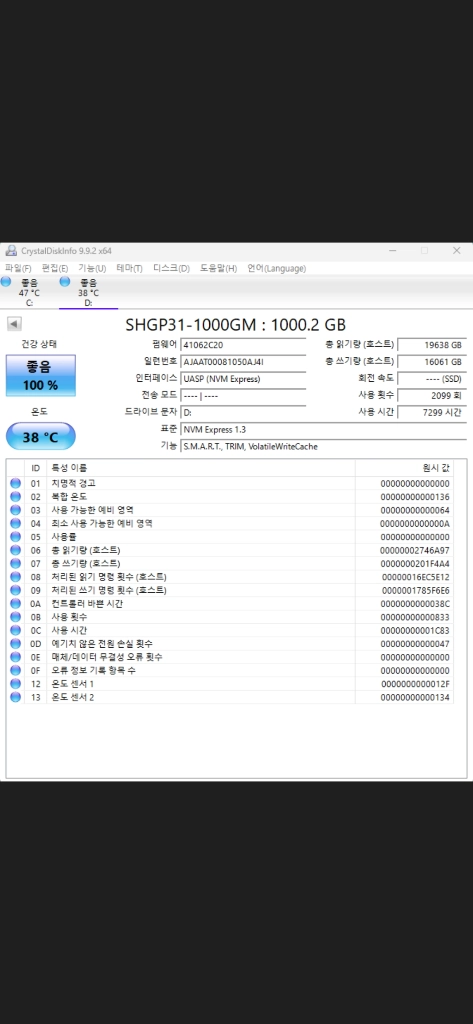Select the 사용률 attribute name
This screenshot has height=1024, width=473.
coord(64,537)
